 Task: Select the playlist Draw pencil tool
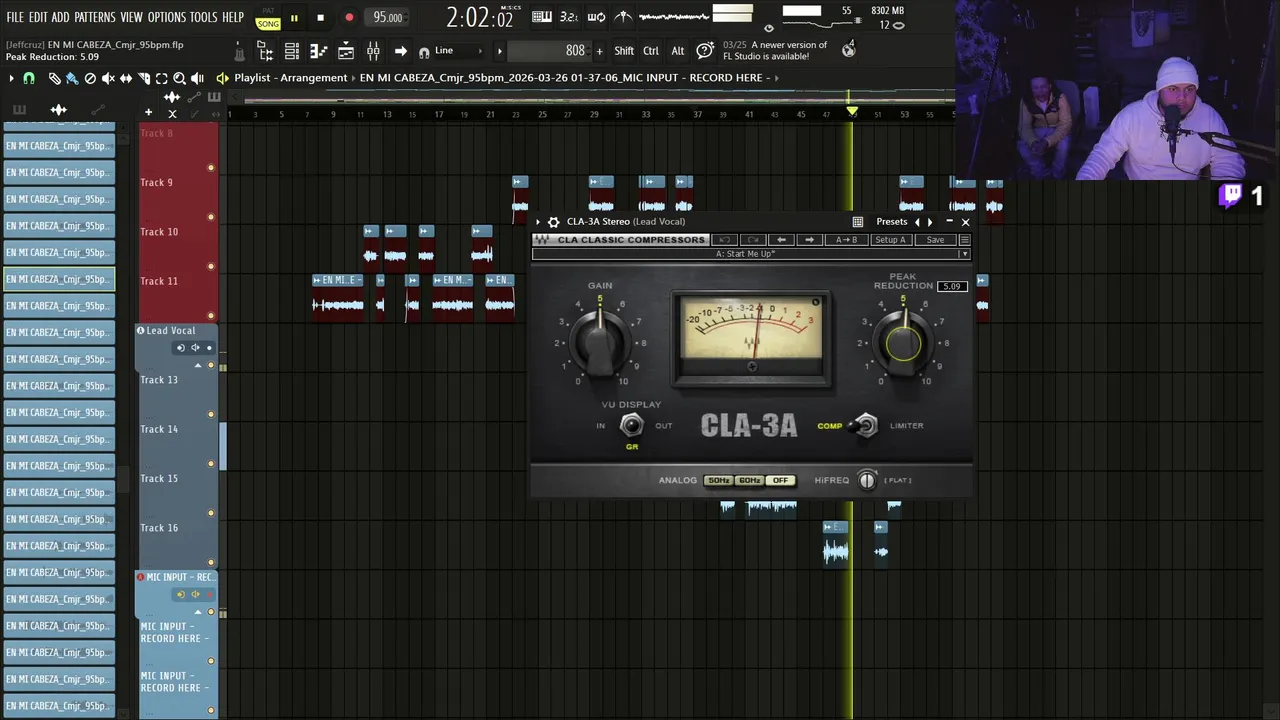tap(55, 78)
